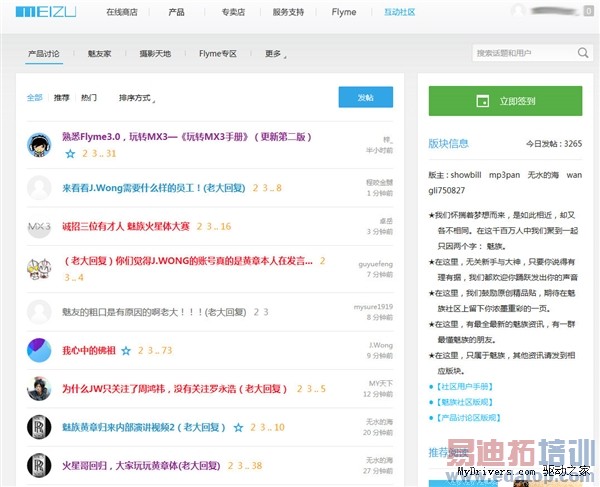Click calendar icon on 立即签到 button

(x=483, y=101)
